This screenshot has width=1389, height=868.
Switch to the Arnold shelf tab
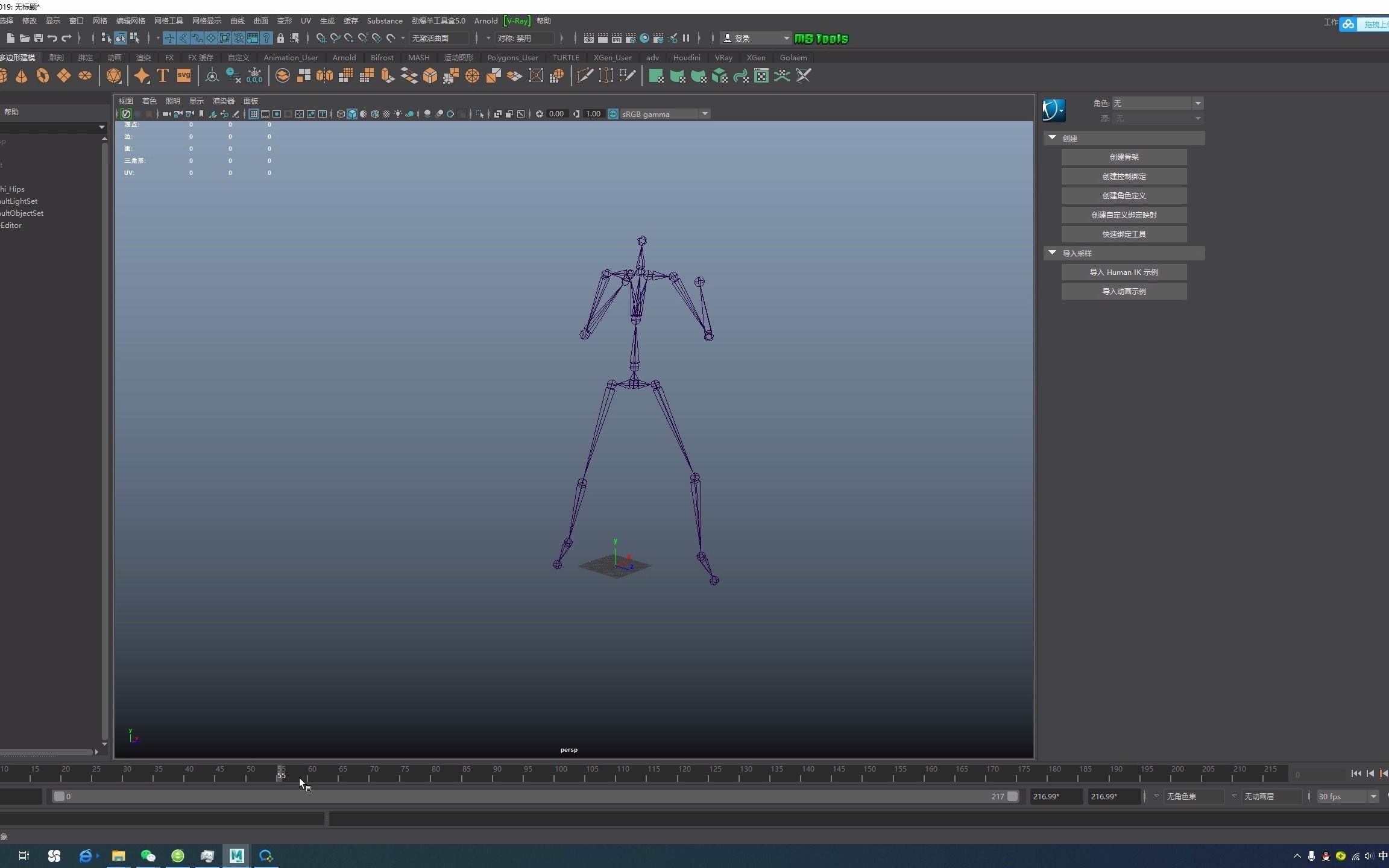pos(344,57)
